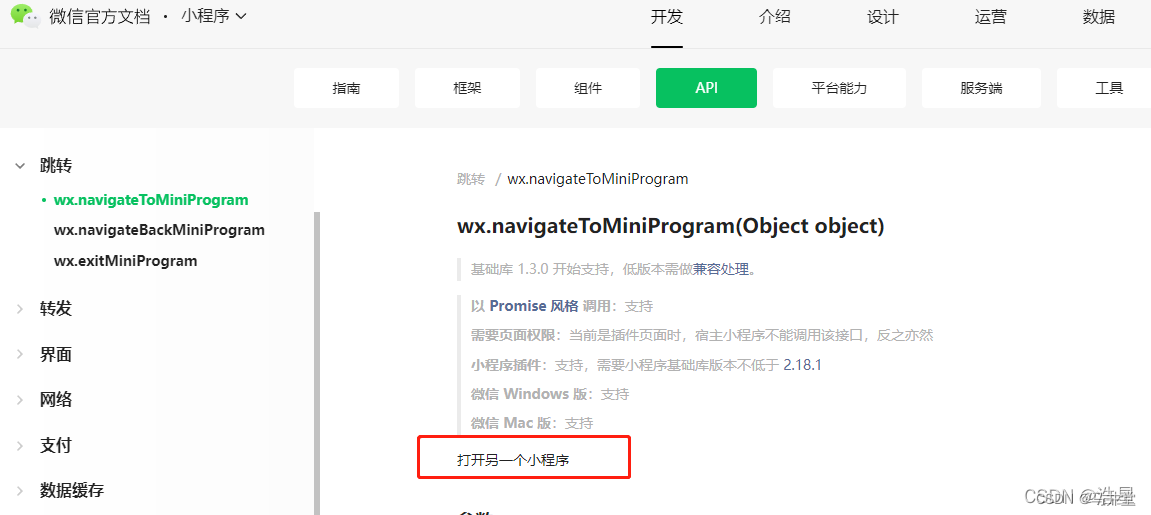This screenshot has width=1151, height=515.
Task: Select the 指南 section button
Action: point(346,88)
